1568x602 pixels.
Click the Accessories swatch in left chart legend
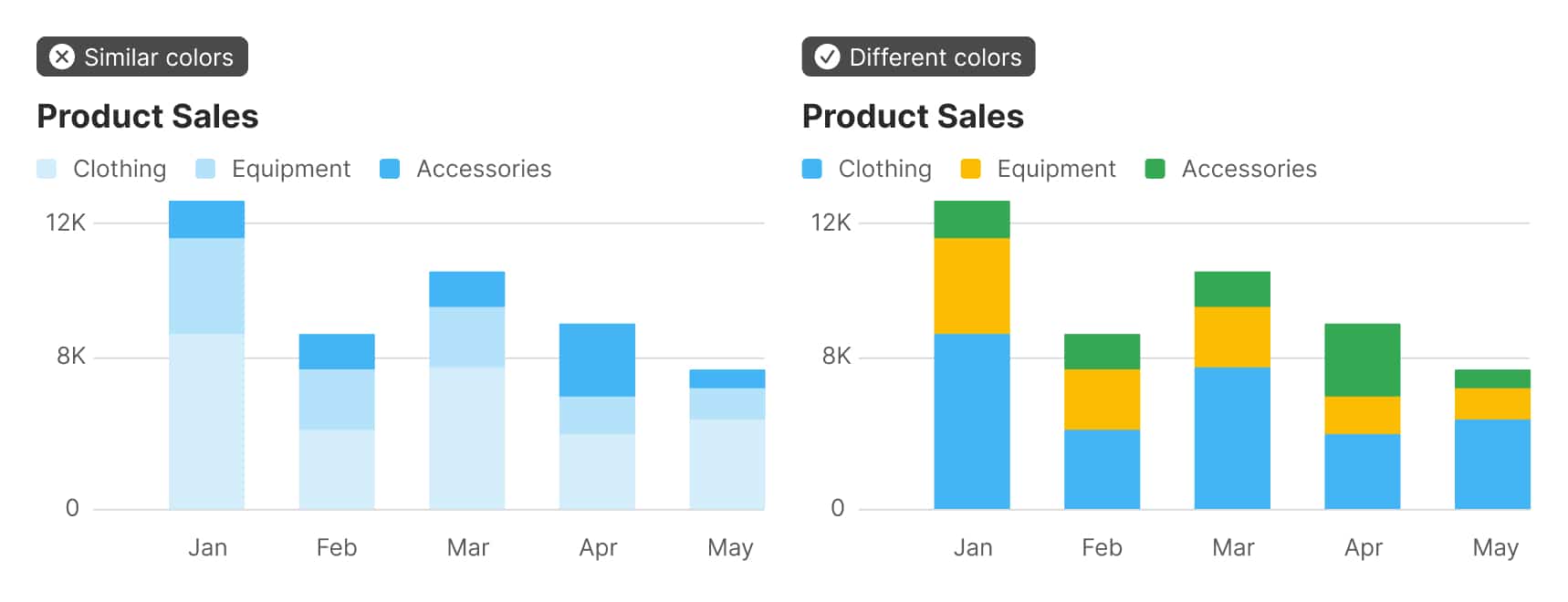(x=390, y=169)
